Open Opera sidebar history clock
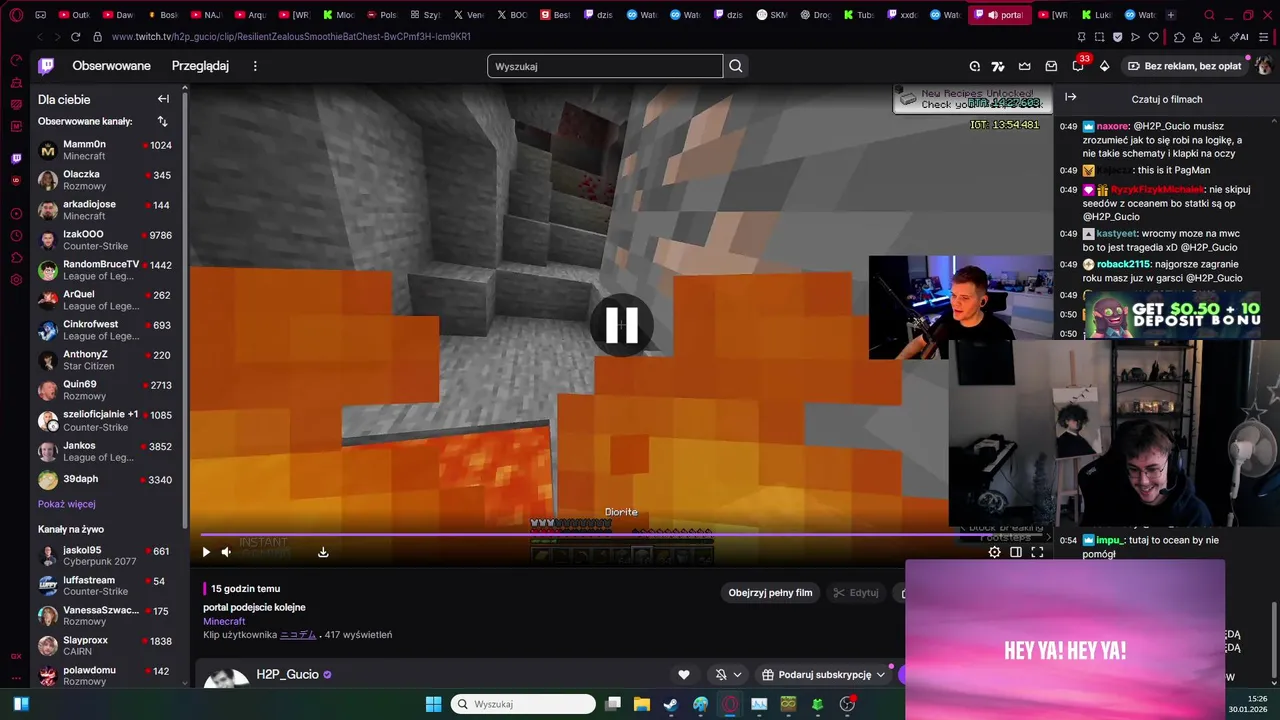 16,235
